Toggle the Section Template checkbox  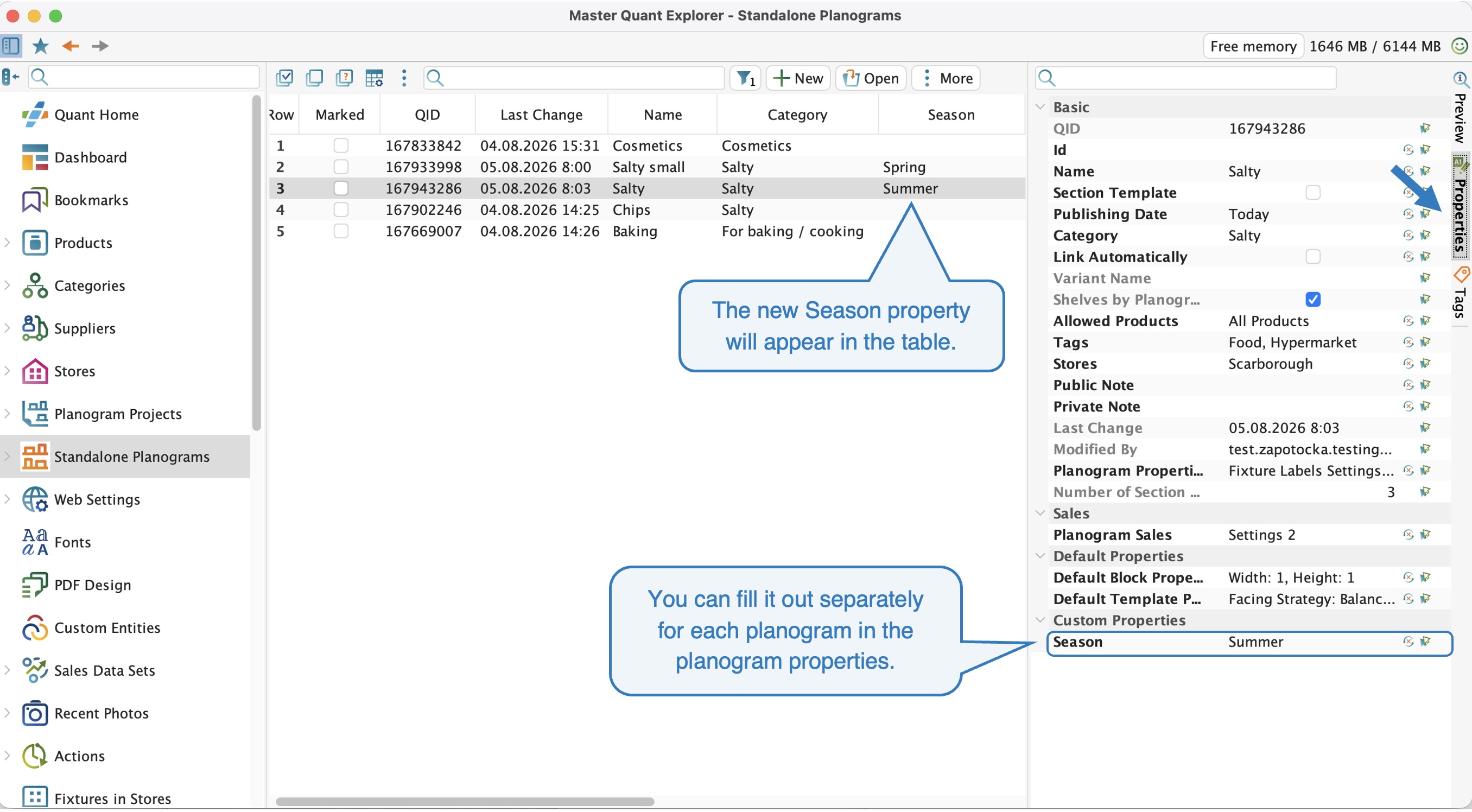[1312, 193]
